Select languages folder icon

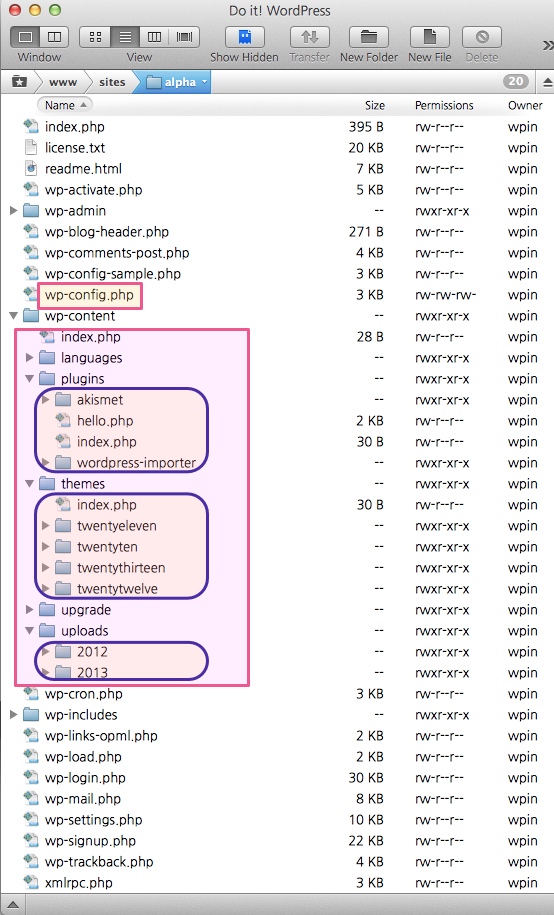pos(47,358)
